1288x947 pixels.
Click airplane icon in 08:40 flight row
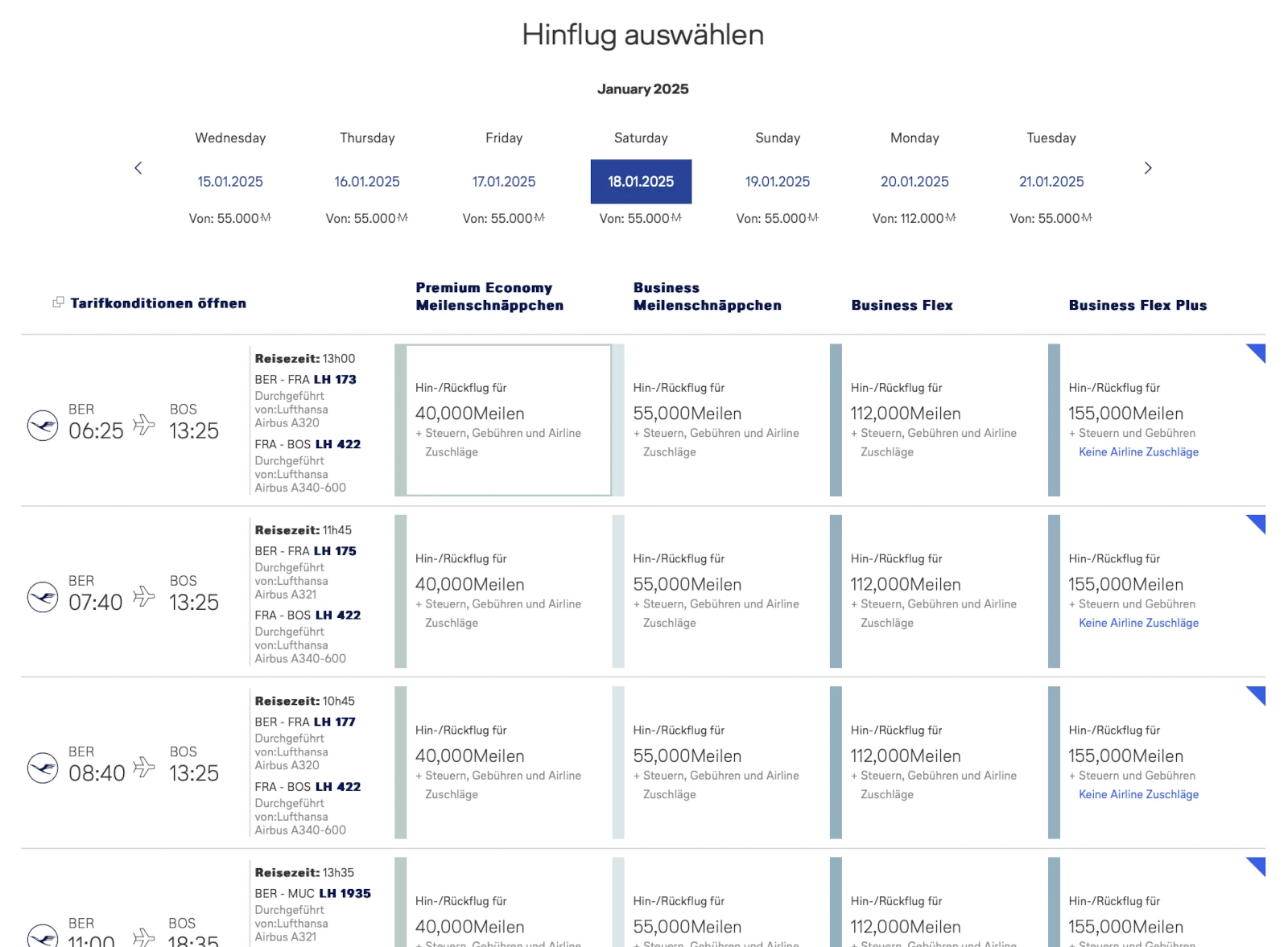(144, 767)
